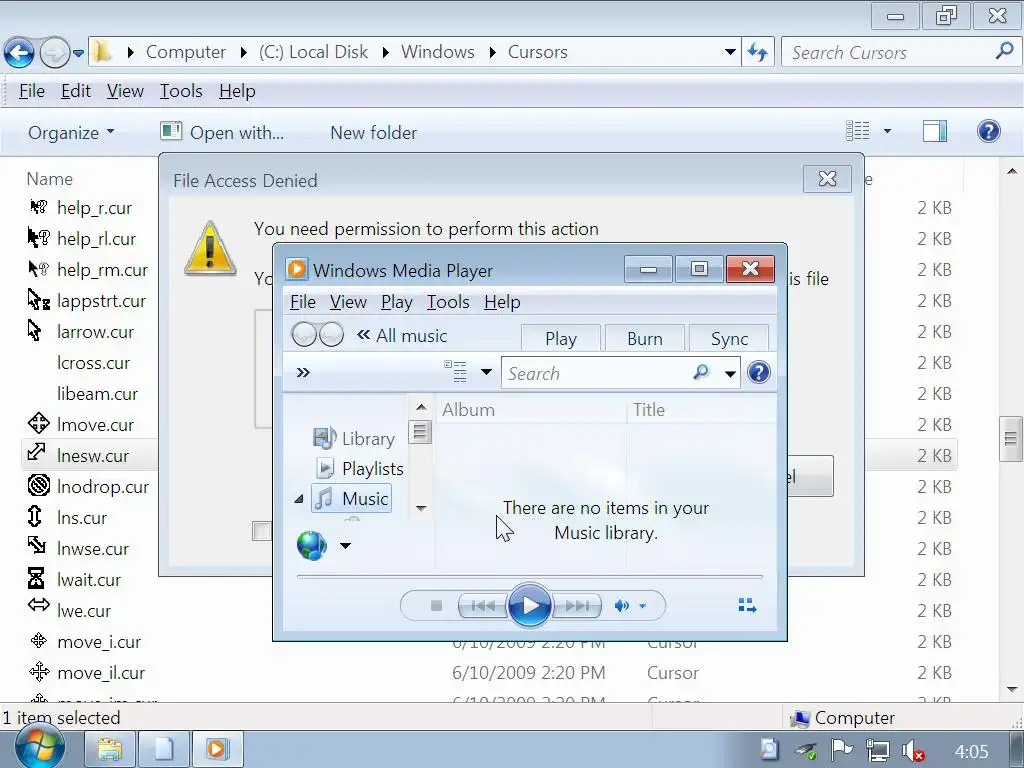Skip to next track in Media Player
Screen dimensions: 1024x768
click(577, 606)
